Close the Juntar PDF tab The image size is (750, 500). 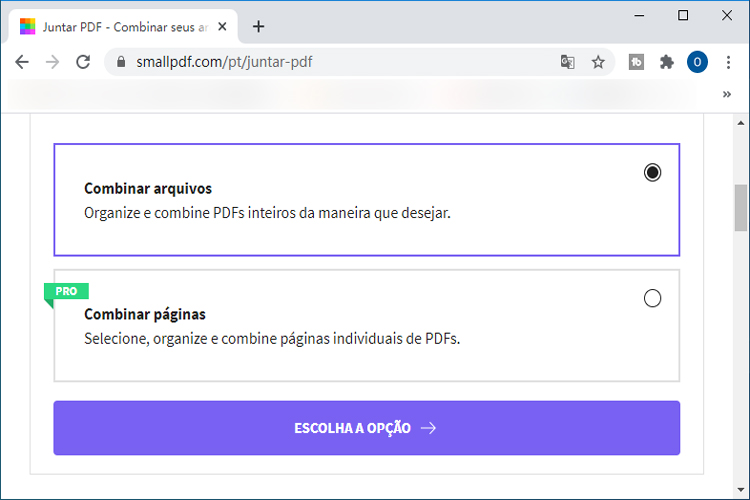[x=222, y=27]
